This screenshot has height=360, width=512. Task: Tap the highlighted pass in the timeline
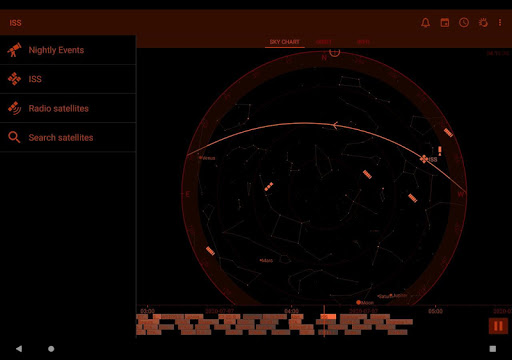coord(329,317)
